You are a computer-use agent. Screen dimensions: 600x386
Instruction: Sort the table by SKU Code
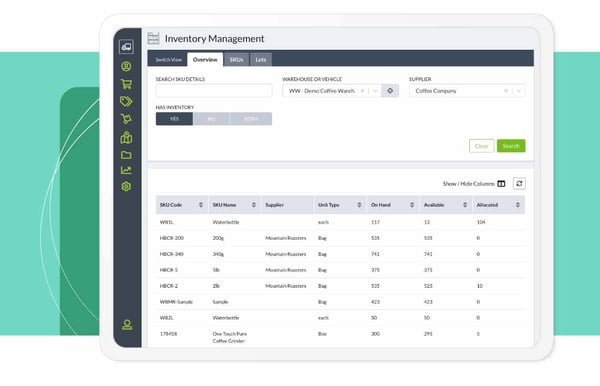[182, 205]
